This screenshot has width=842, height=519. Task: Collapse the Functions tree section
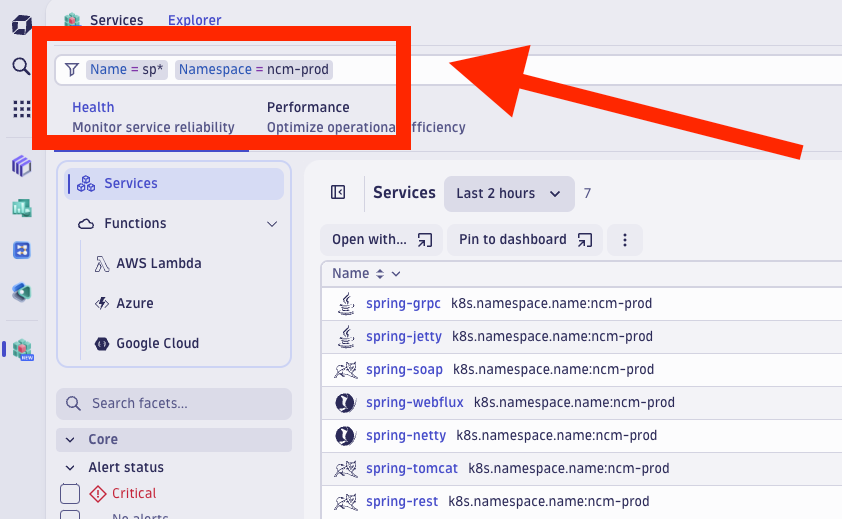click(x=272, y=224)
